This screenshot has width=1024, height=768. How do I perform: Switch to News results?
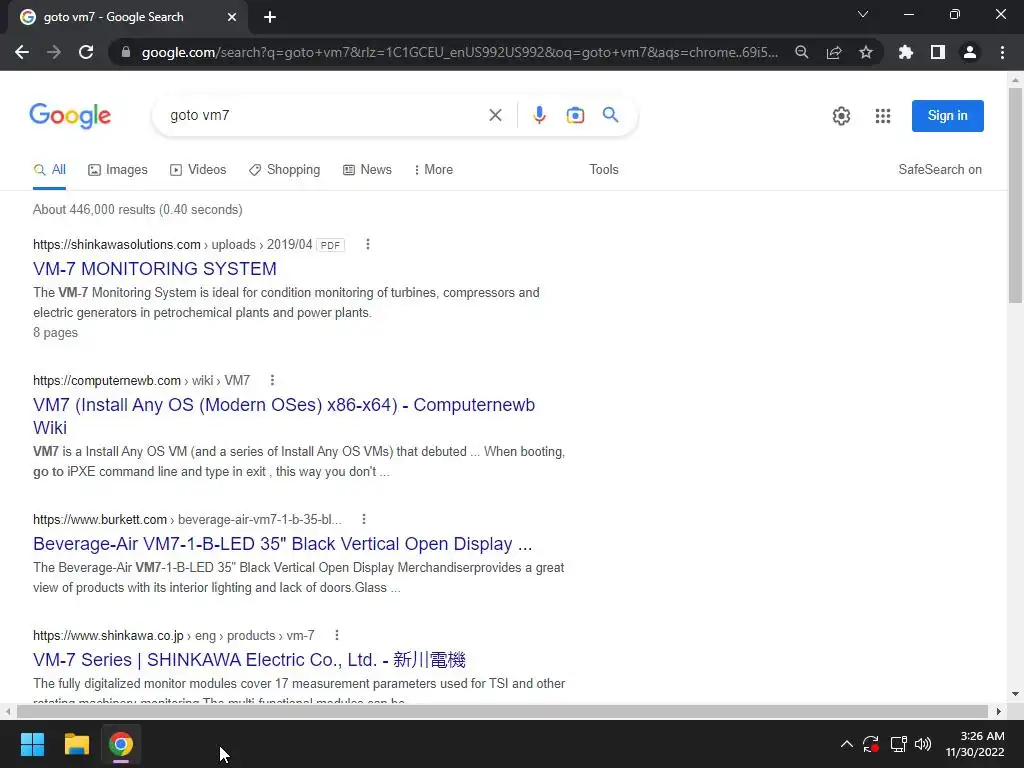(368, 170)
